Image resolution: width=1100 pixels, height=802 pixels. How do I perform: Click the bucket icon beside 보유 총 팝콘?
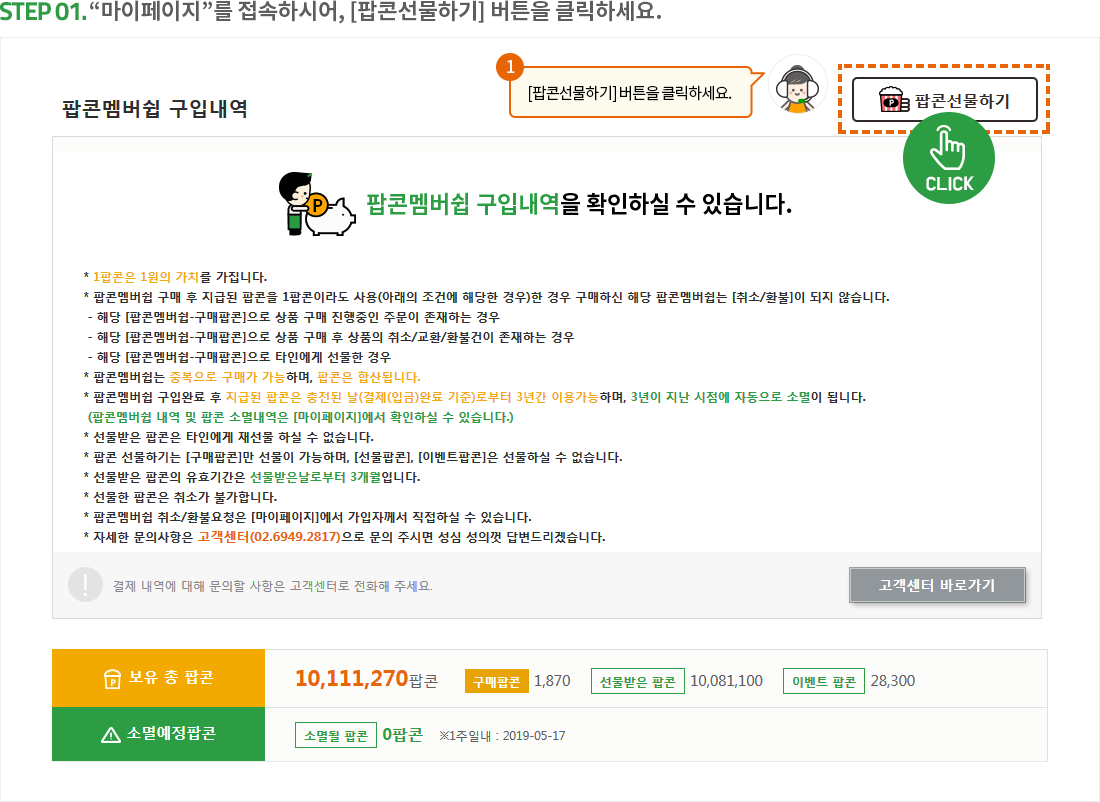pyautogui.click(x=112, y=679)
